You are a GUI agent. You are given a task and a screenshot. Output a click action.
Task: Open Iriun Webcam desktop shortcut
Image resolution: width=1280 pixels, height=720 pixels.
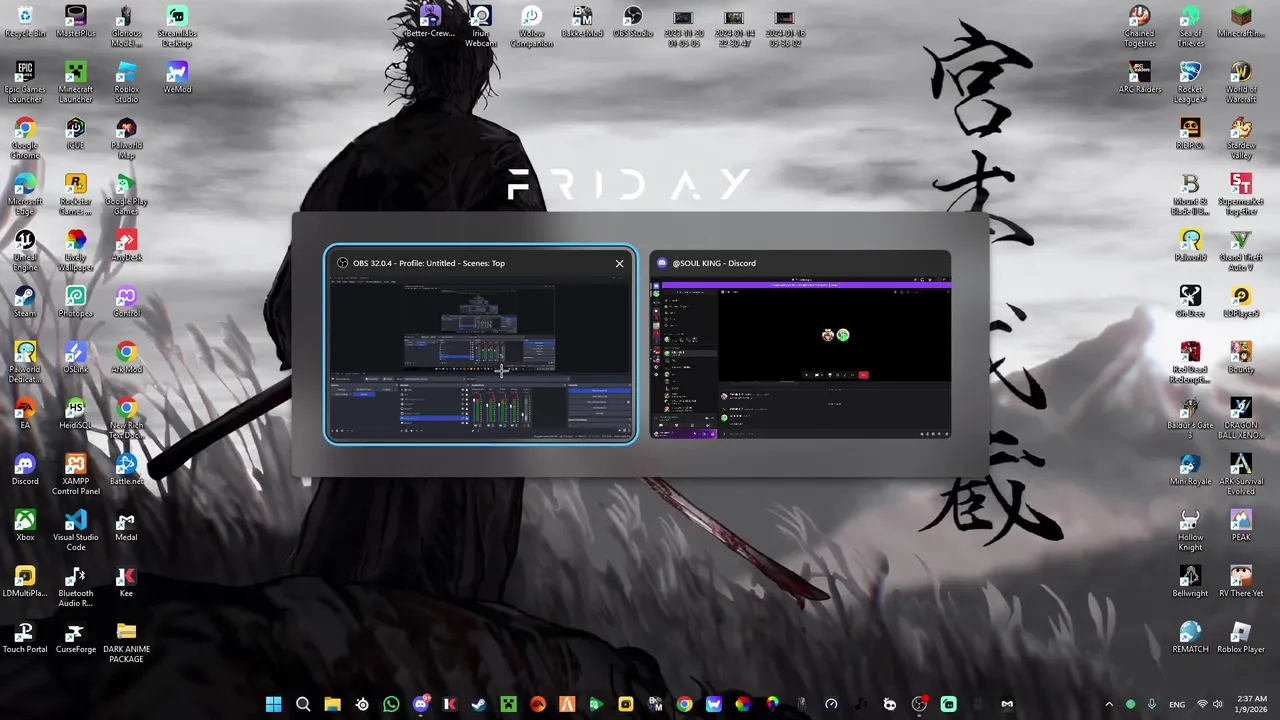click(x=481, y=27)
